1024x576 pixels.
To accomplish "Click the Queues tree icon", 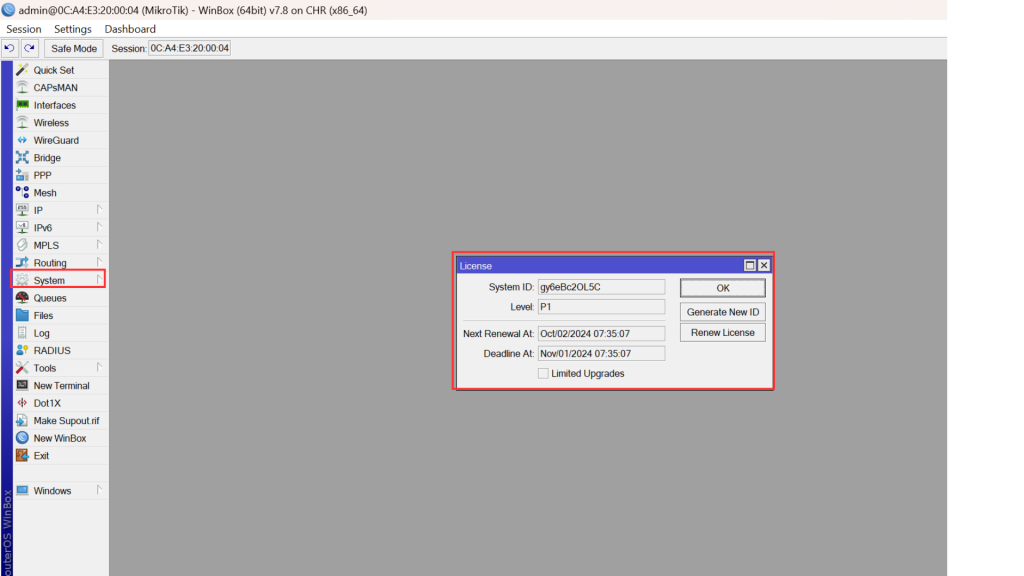I will pos(22,298).
